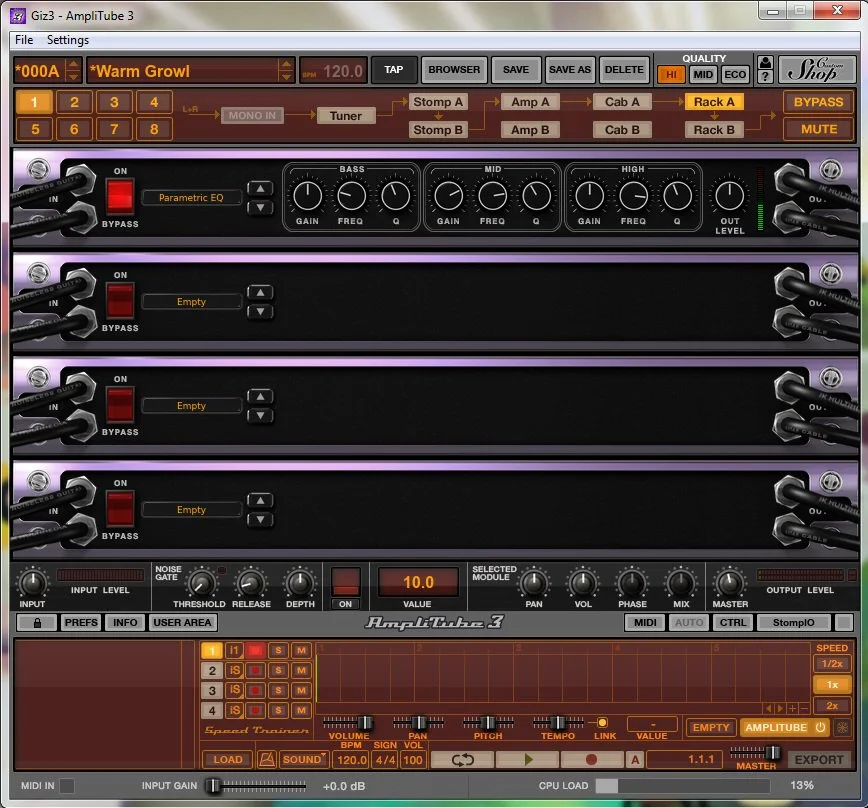Click the INPUT GAIN slider handle
Screen dimensions: 868x808
point(213,785)
